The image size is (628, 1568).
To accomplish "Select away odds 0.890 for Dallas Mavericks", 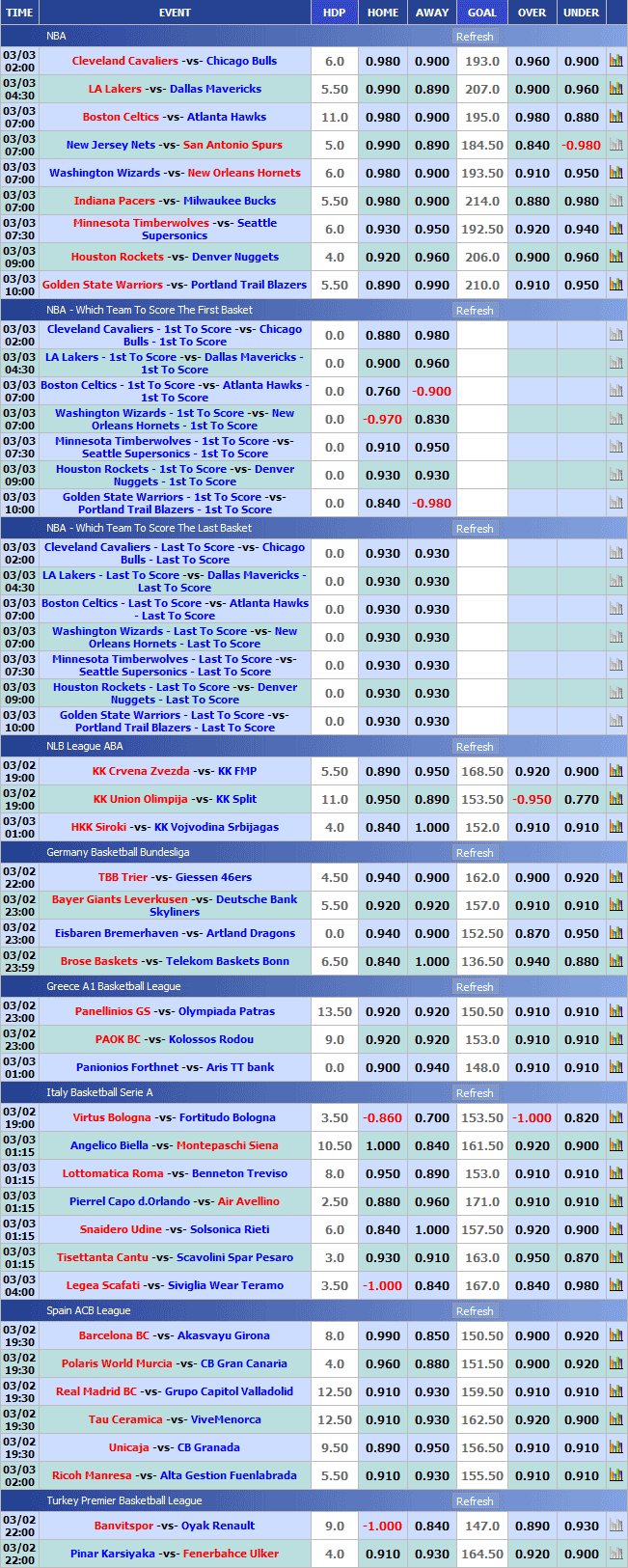I will [432, 89].
